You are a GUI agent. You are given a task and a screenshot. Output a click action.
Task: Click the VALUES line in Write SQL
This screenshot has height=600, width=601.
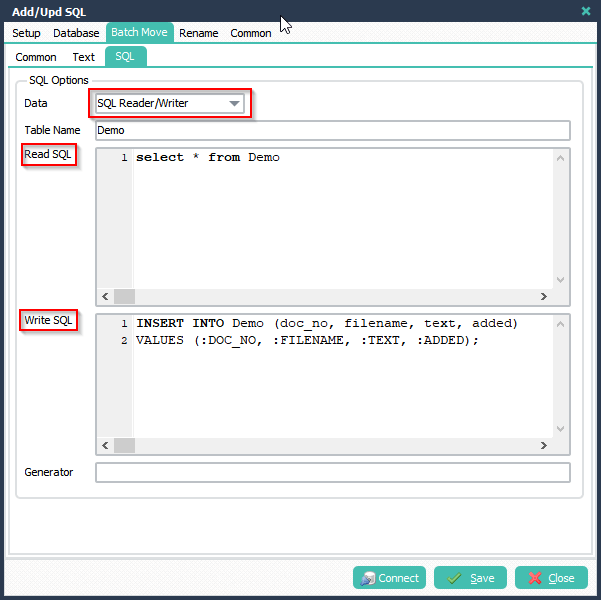307,340
